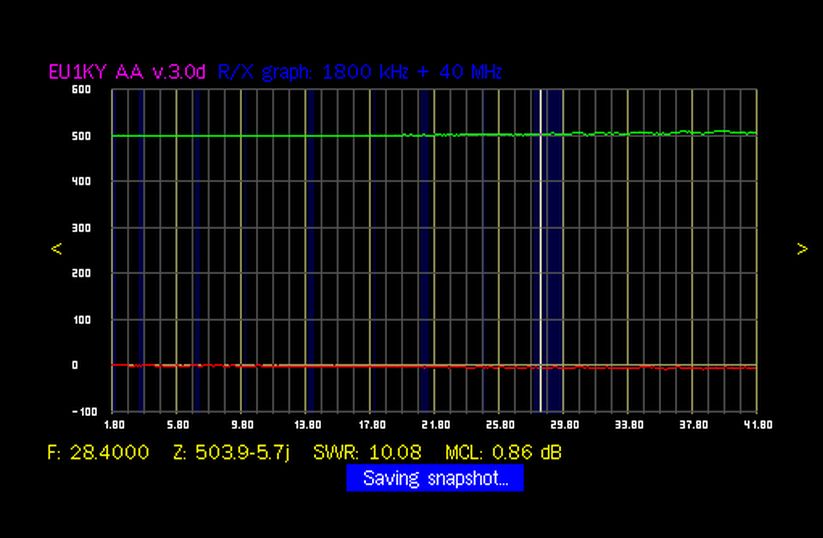Click the 0 label on the Y axis
Image resolution: width=823 pixels, height=538 pixels.
[x=60, y=366]
